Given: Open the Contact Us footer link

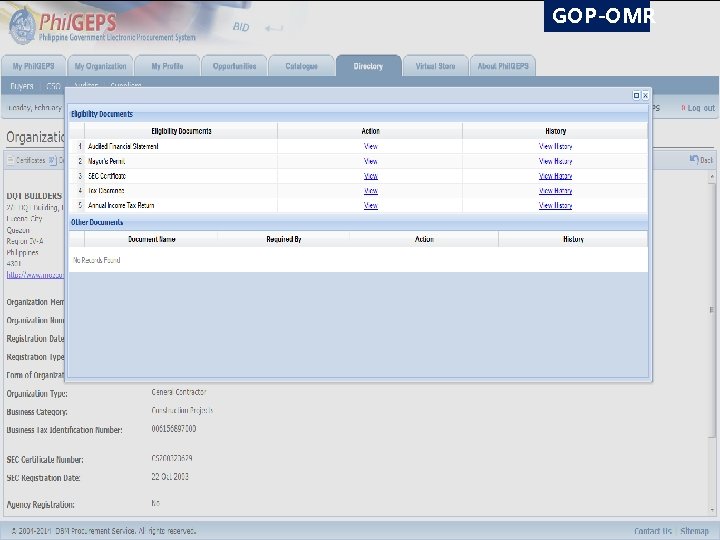Looking at the screenshot, I should [652, 531].
